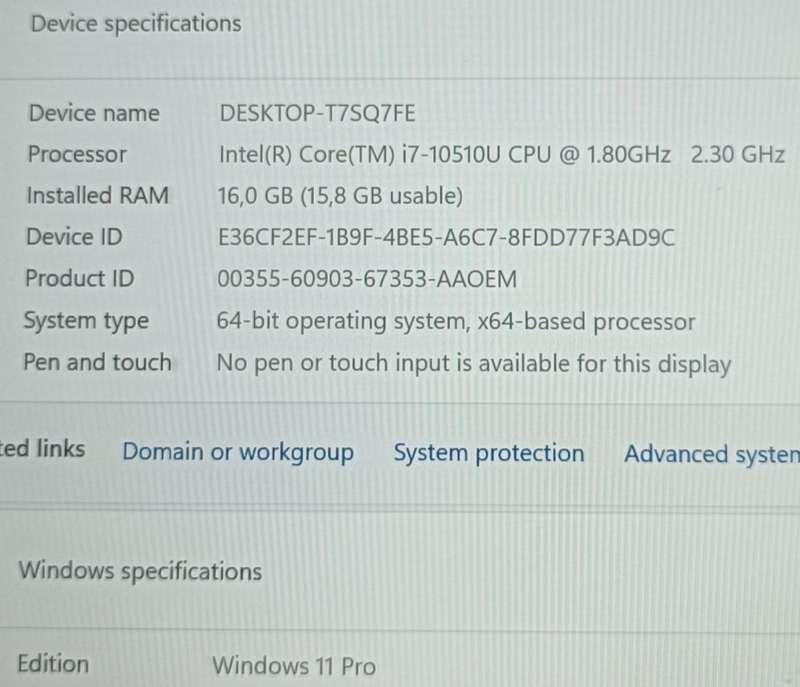
Task: Click the Processor label
Action: [x=77, y=155]
